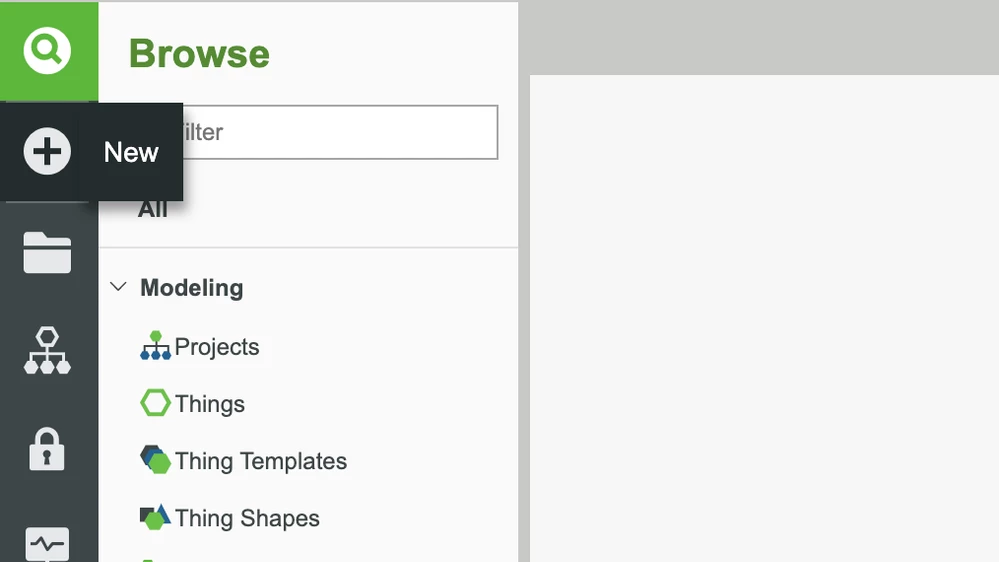Click the Projects tree icon

[155, 347]
